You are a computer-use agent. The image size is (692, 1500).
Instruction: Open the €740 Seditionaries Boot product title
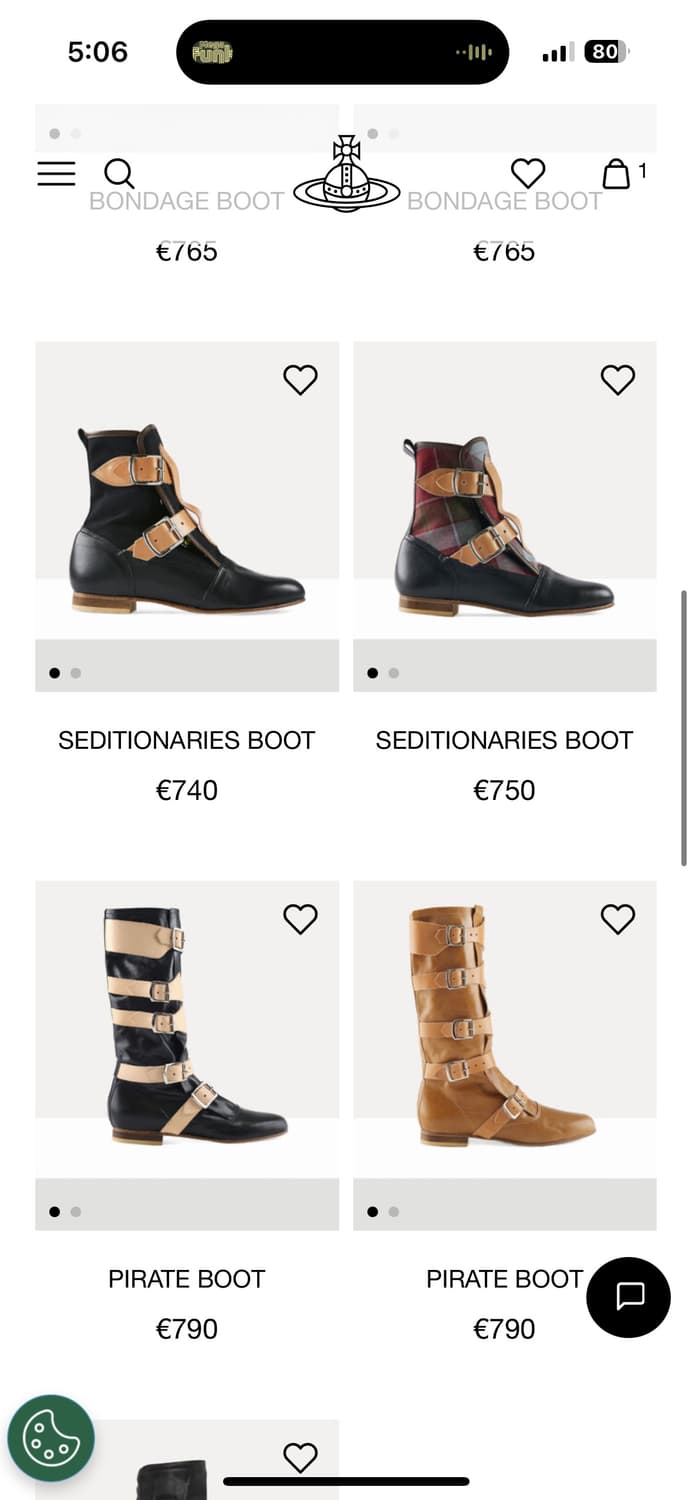pos(187,740)
